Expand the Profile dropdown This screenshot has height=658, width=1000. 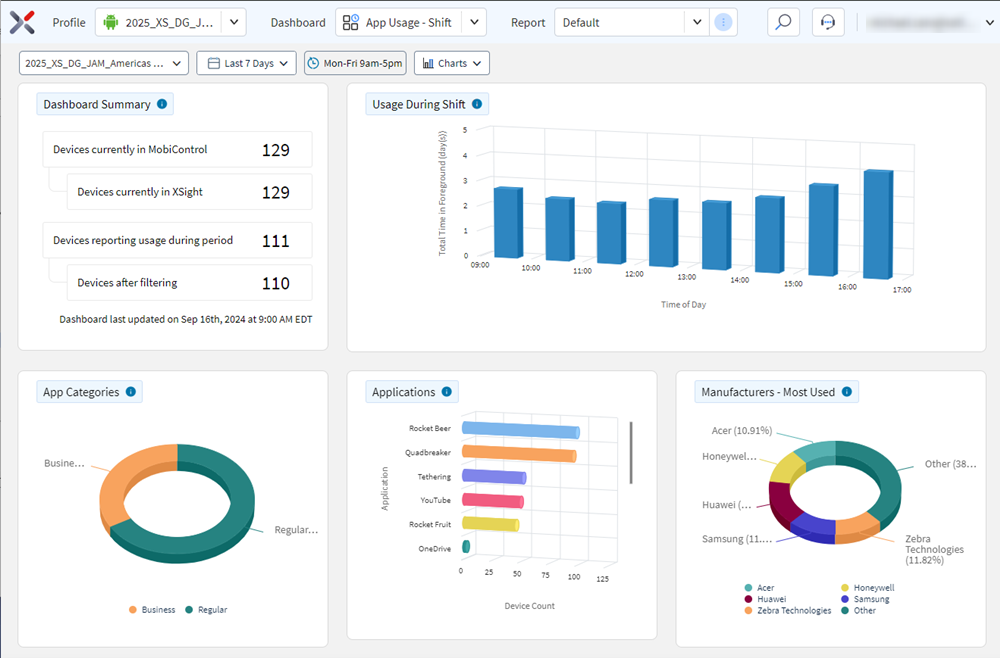tap(233, 22)
